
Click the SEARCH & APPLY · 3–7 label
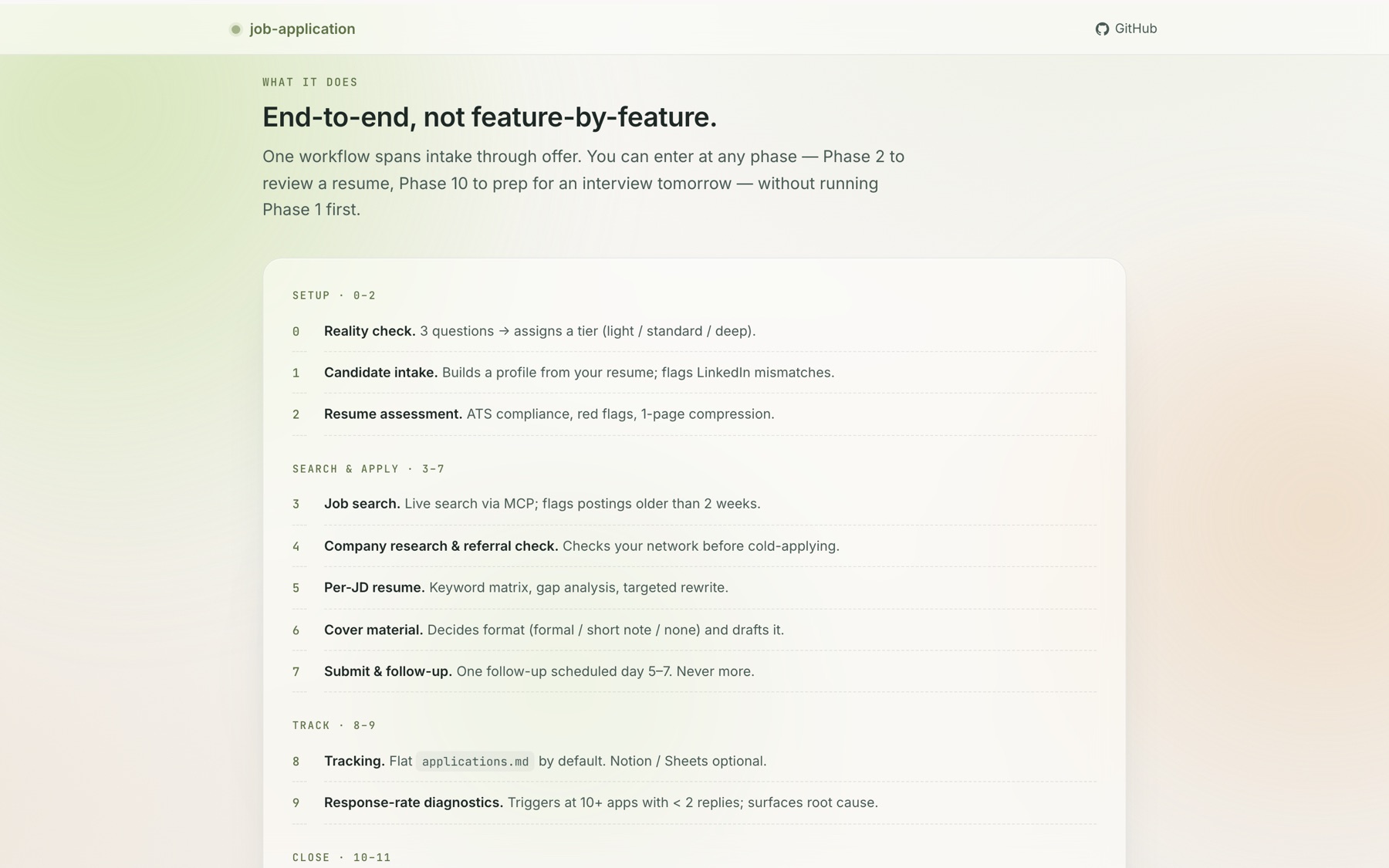coord(368,469)
